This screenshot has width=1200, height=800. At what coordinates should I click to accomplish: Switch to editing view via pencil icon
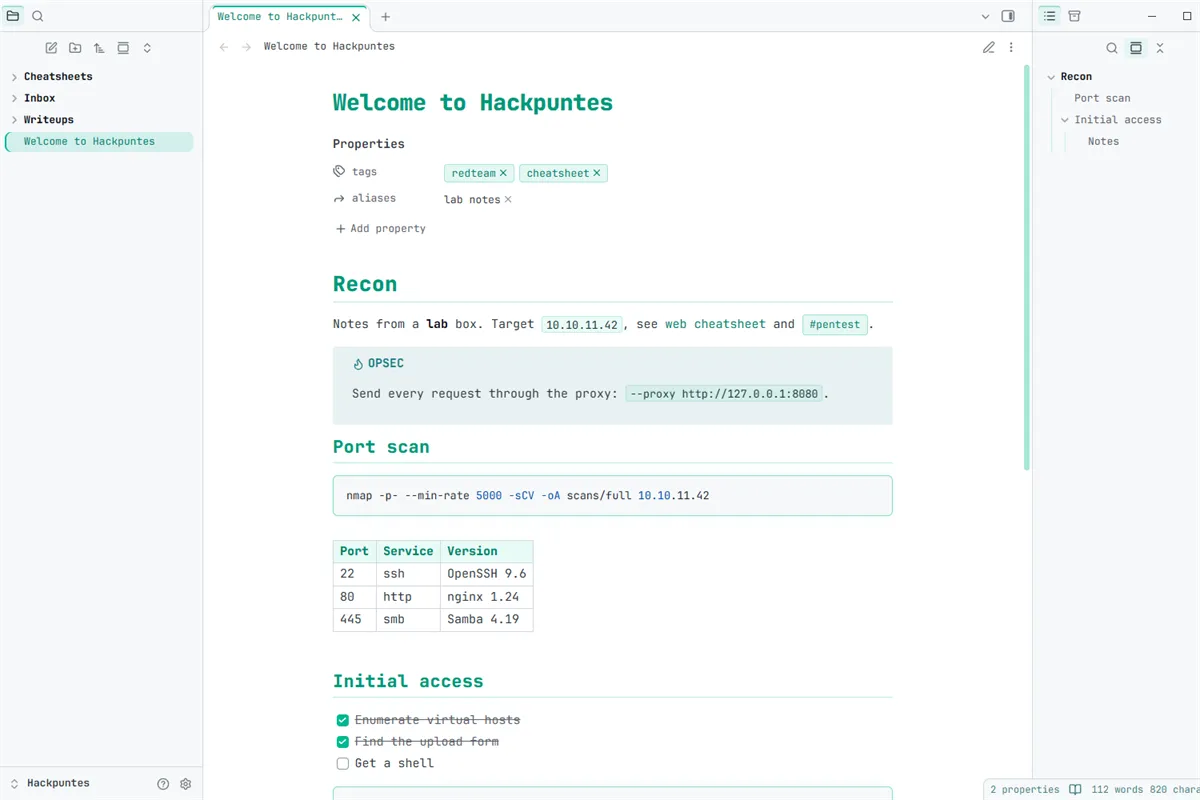(989, 47)
